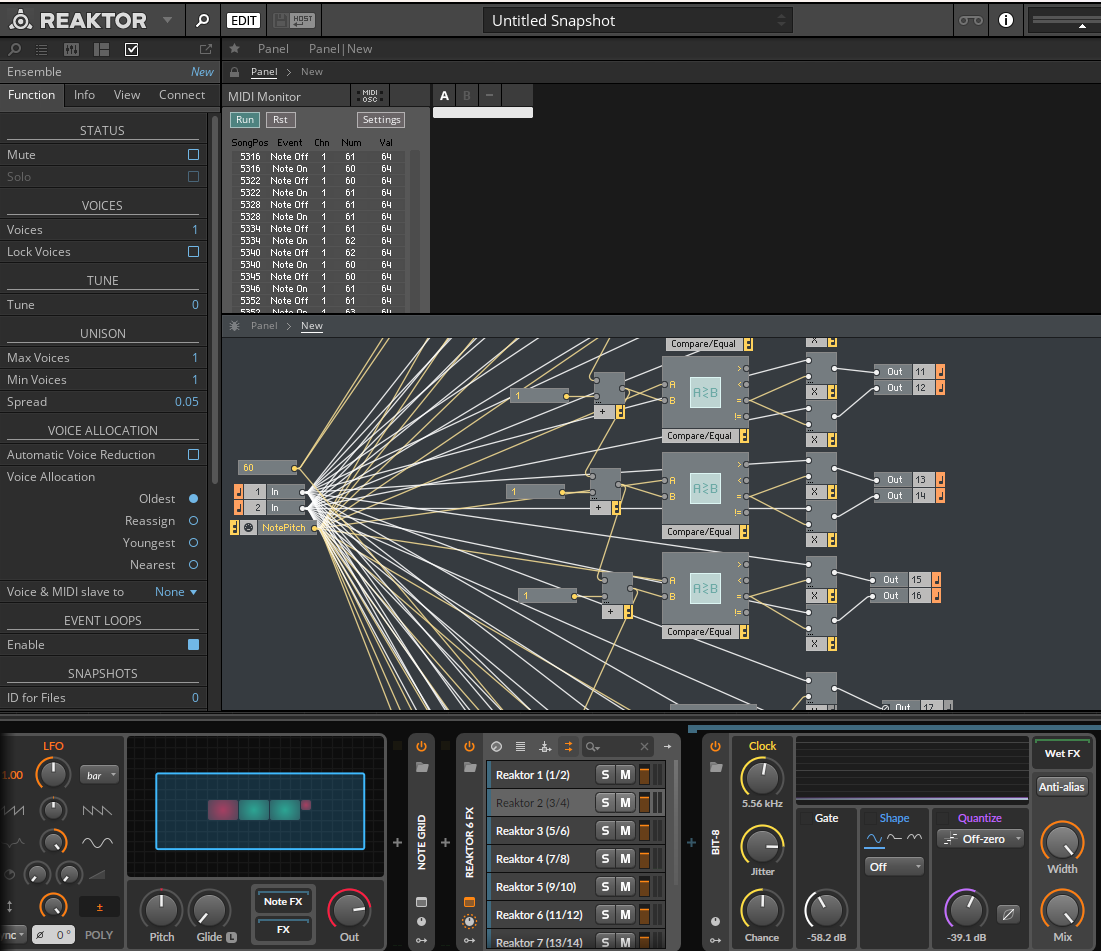Image resolution: width=1101 pixels, height=951 pixels.
Task: Toggle the LFO bipolar ± button
Action: pyautogui.click(x=99, y=907)
